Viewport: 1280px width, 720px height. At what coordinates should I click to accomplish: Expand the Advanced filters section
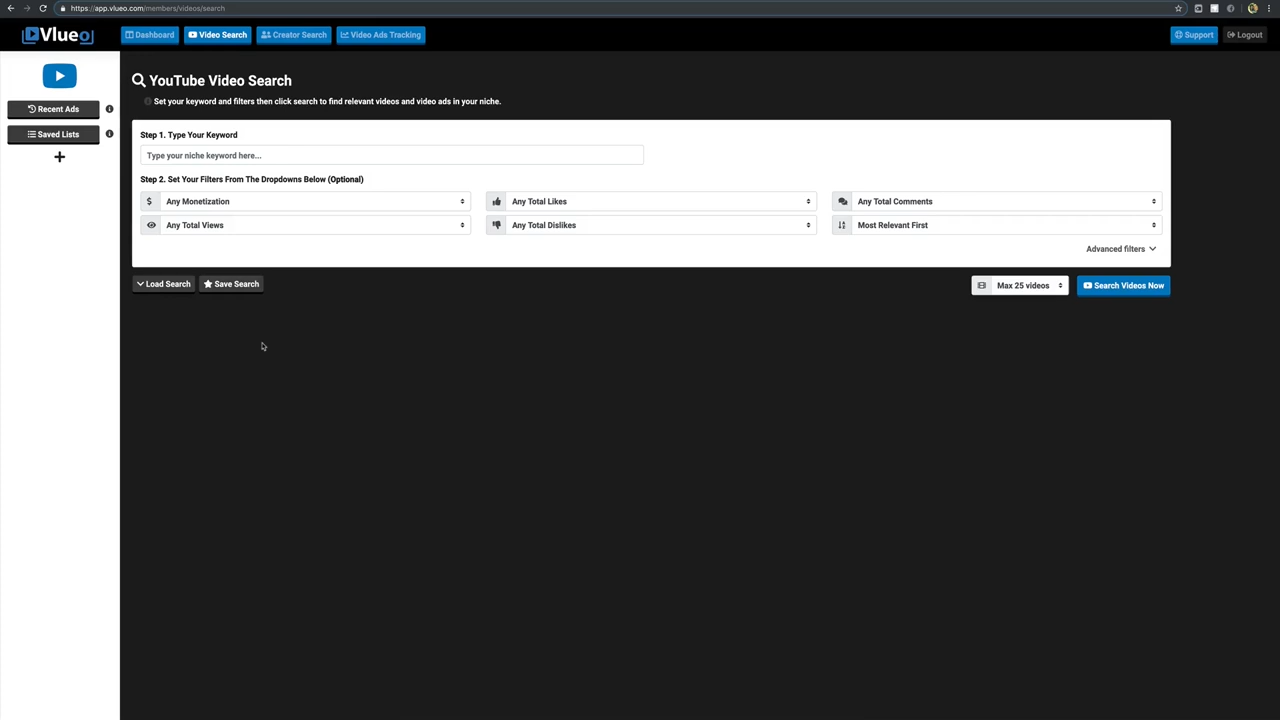click(x=1121, y=249)
